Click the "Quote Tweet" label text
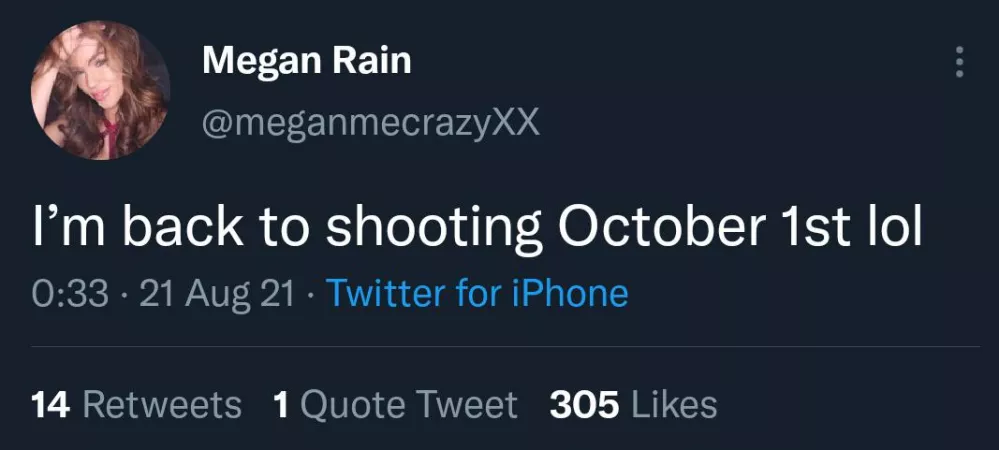The image size is (999, 450). [x=409, y=405]
